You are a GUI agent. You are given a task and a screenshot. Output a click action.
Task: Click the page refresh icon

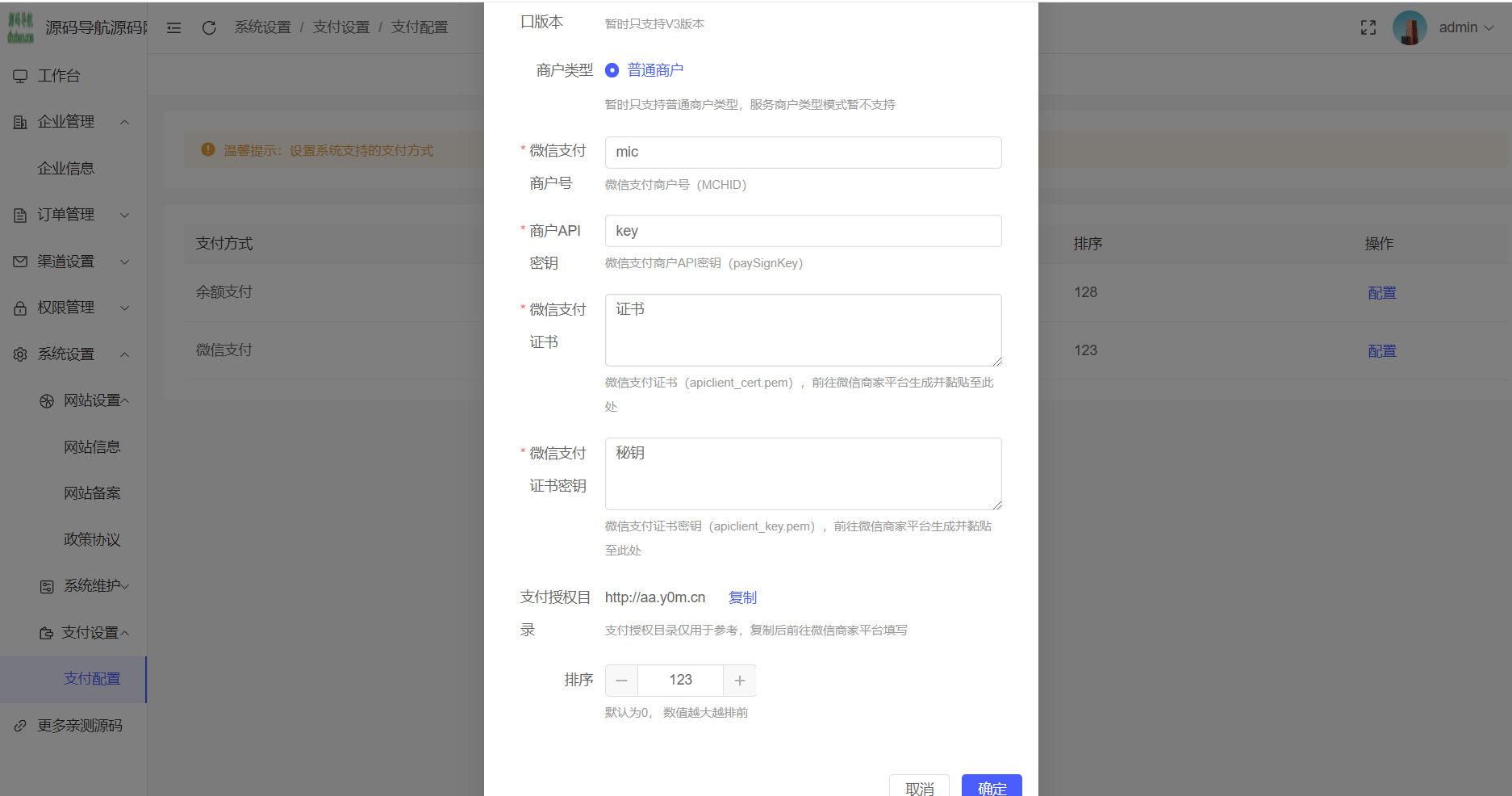[209, 27]
